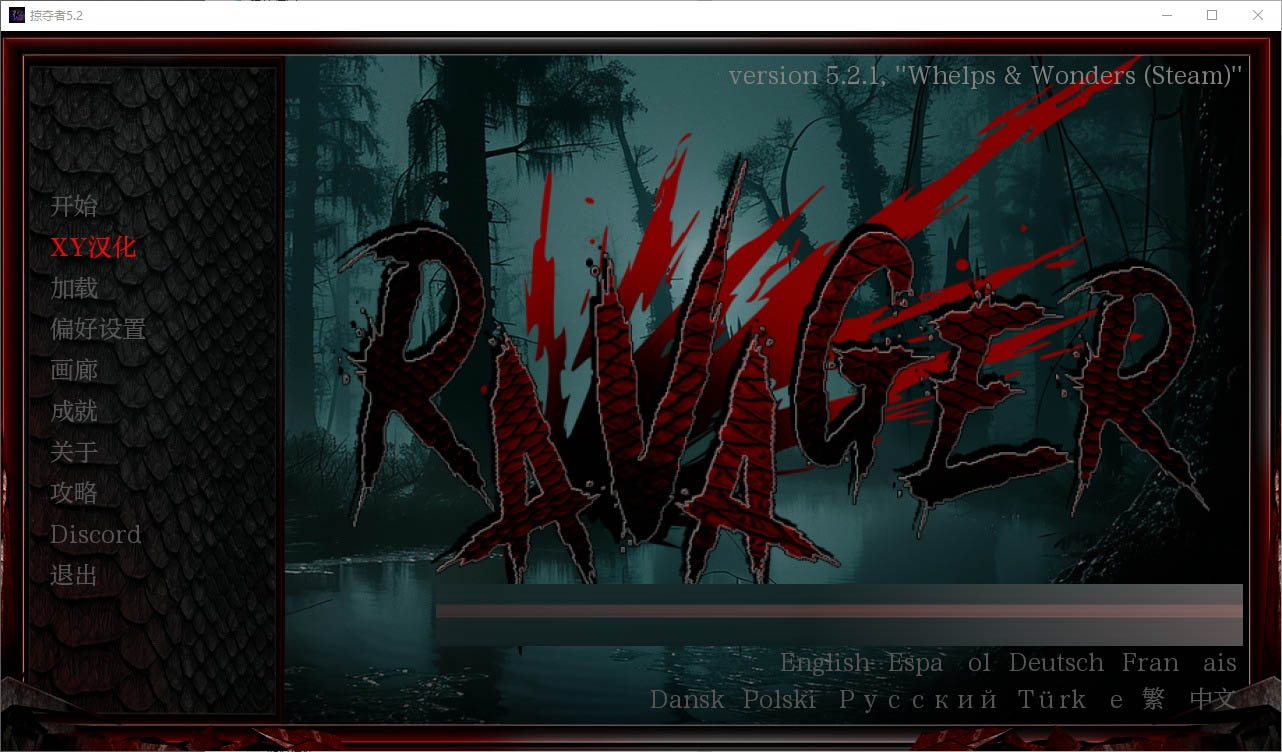1282x752 pixels.
Task: Click the game icon in the title bar
Action: click(x=16, y=15)
